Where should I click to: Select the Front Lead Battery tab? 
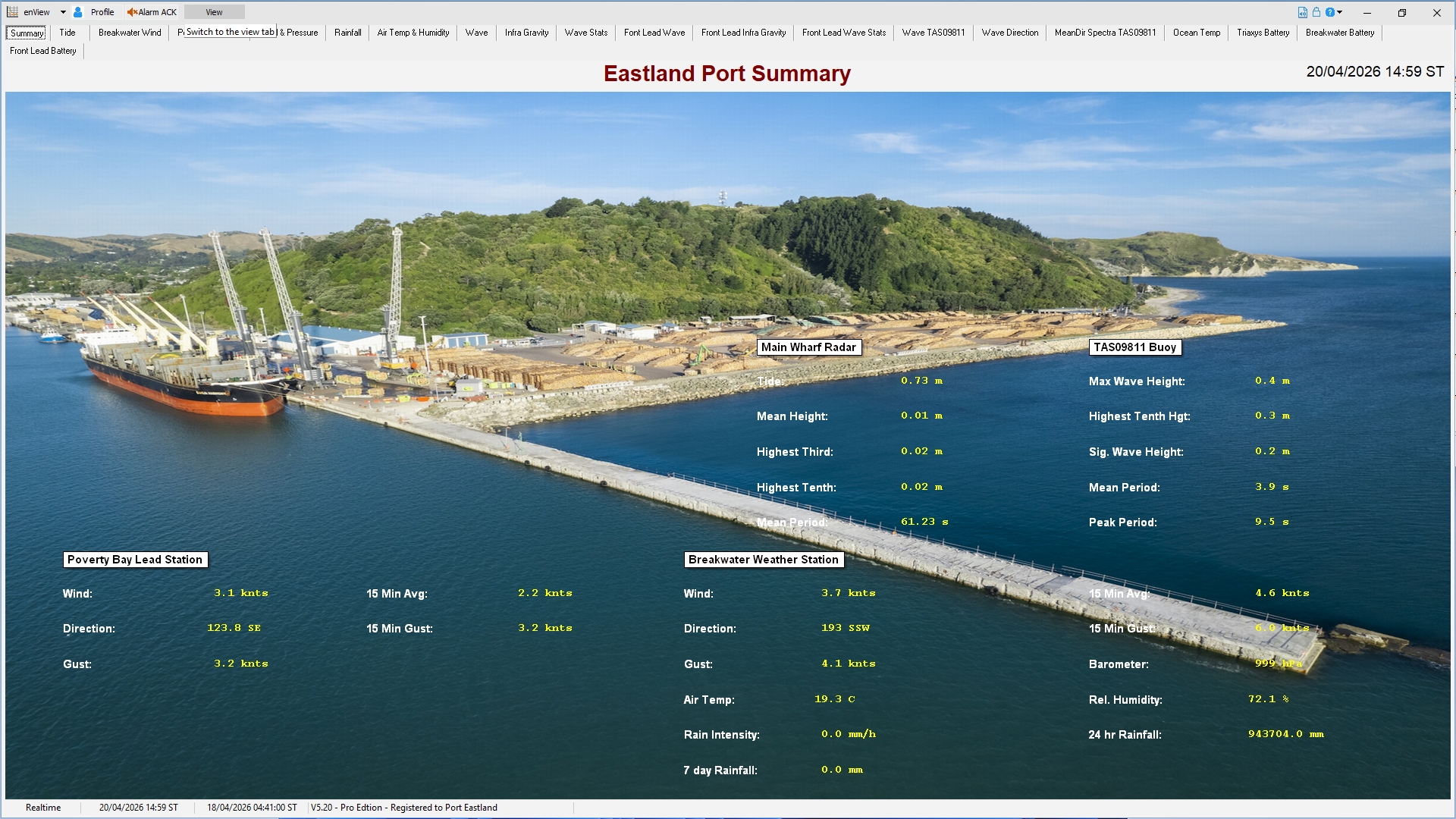(43, 51)
